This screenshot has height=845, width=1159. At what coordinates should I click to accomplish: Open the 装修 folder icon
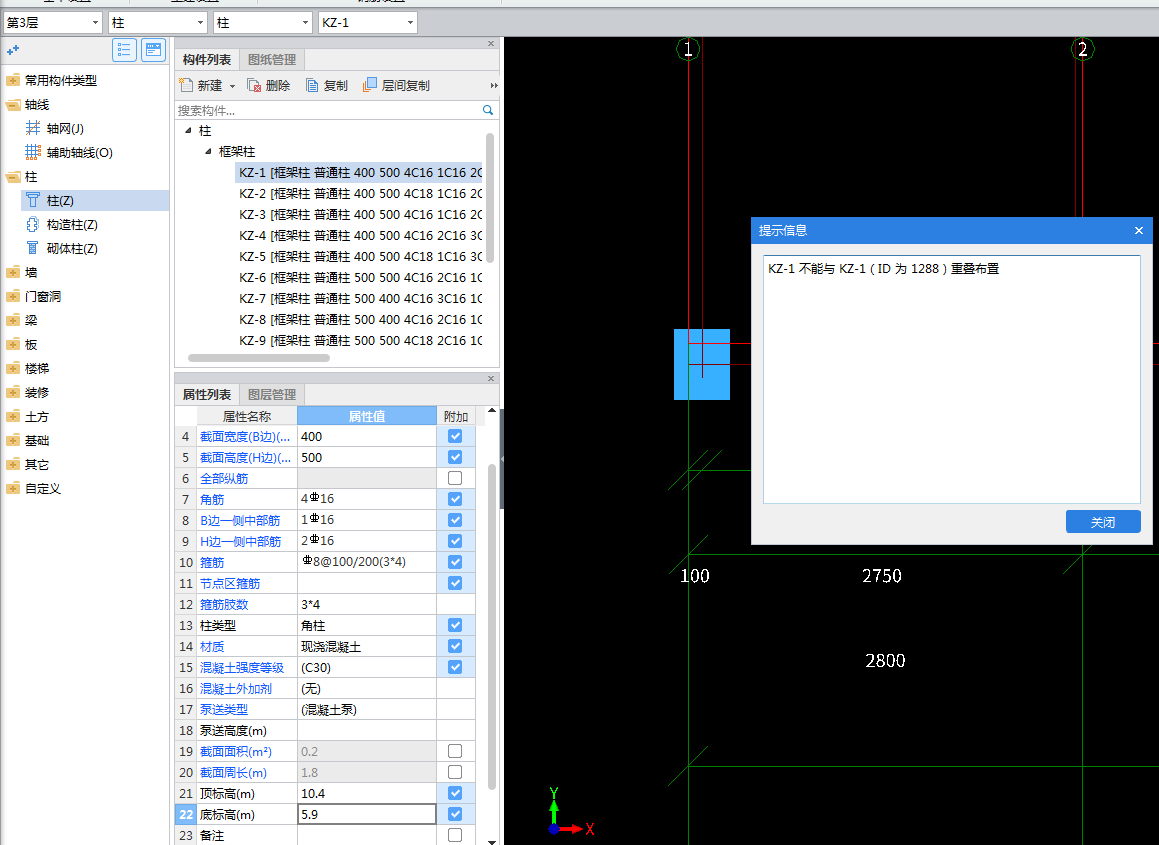(x=13, y=393)
